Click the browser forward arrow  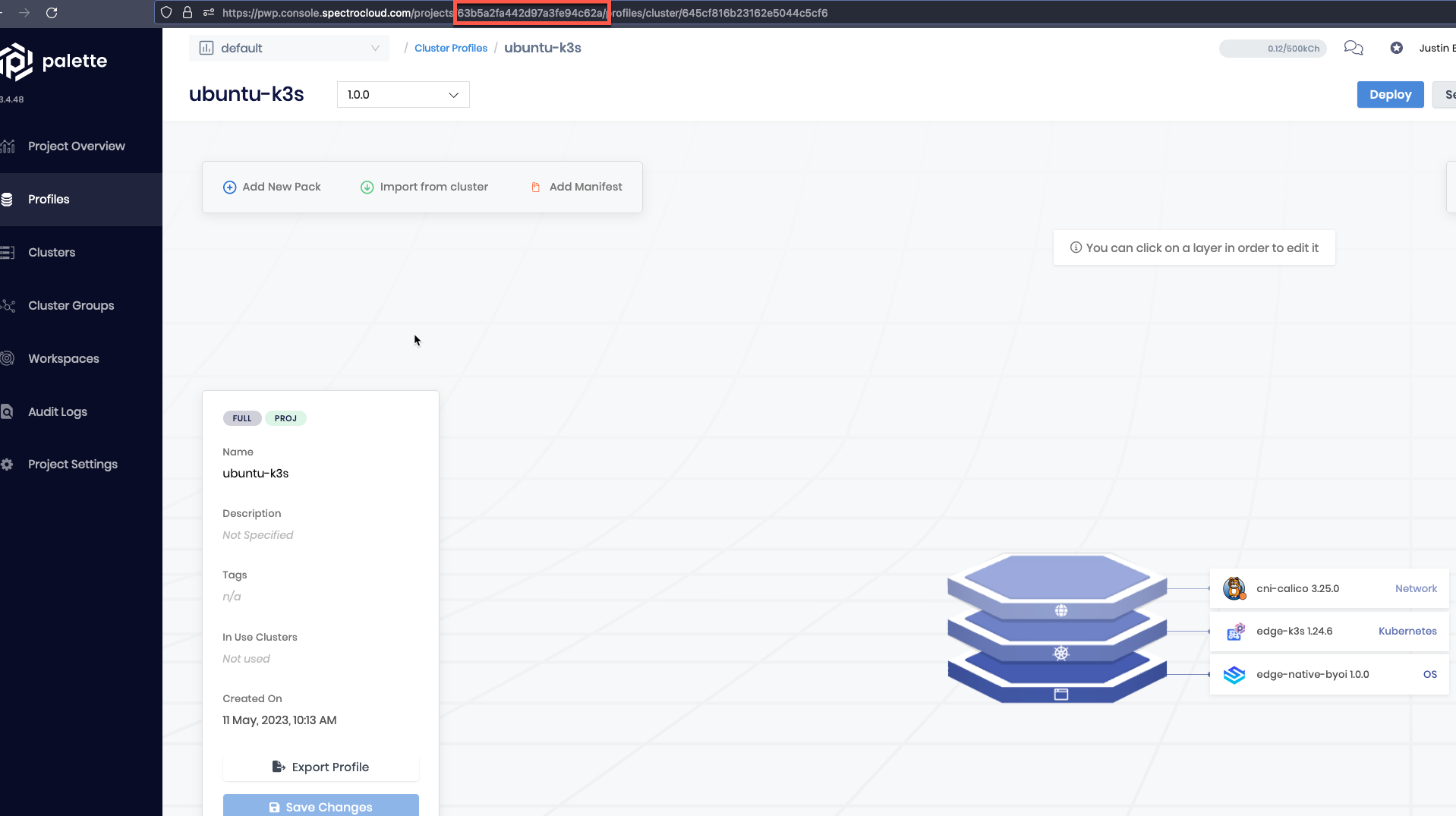pos(24,12)
